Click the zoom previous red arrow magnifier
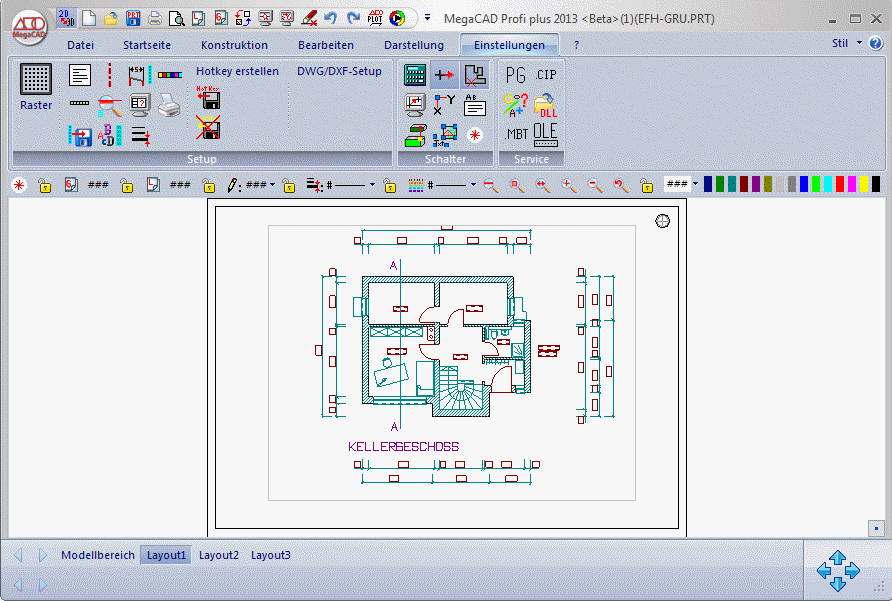The height and width of the screenshot is (601, 892). [621, 185]
